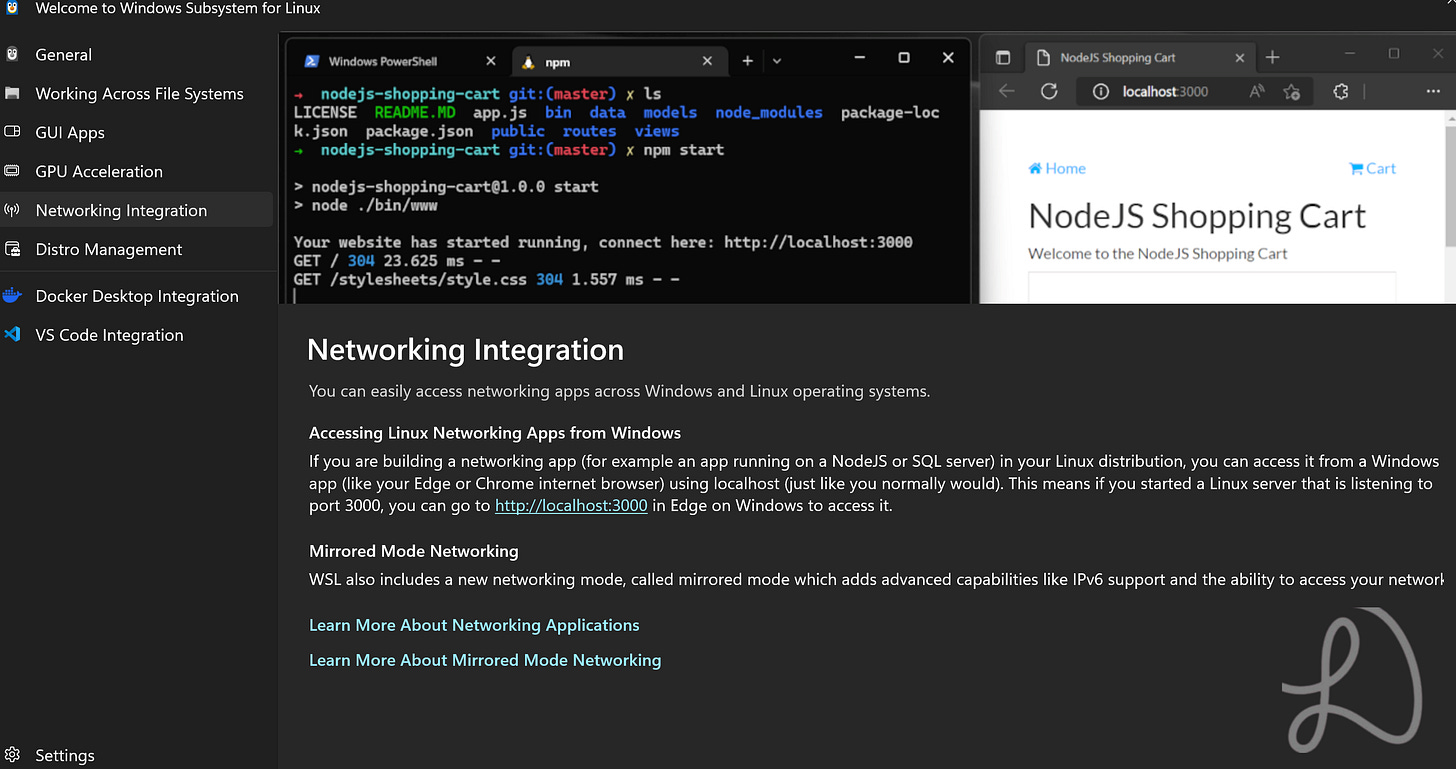1456x769 pixels.
Task: Click the Home link on shopping cart page
Action: pos(1057,168)
